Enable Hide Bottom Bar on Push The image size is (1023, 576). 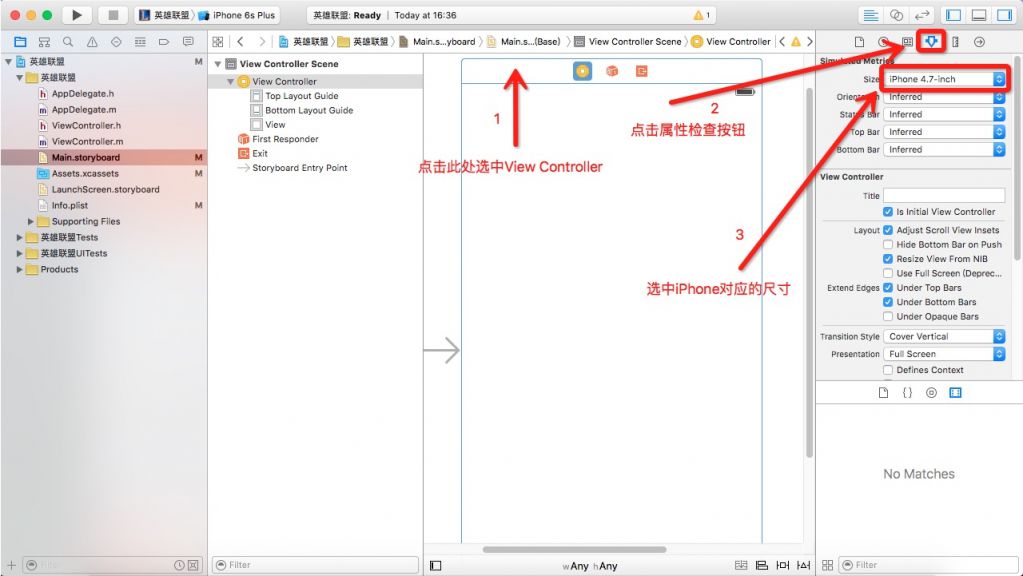[888, 245]
